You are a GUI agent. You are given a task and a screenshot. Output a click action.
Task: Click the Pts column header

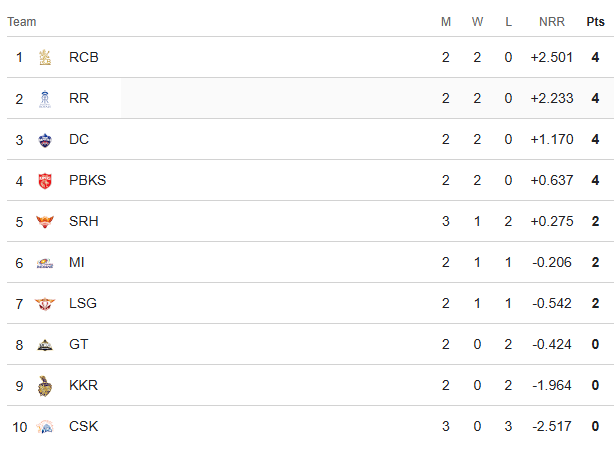pos(595,22)
